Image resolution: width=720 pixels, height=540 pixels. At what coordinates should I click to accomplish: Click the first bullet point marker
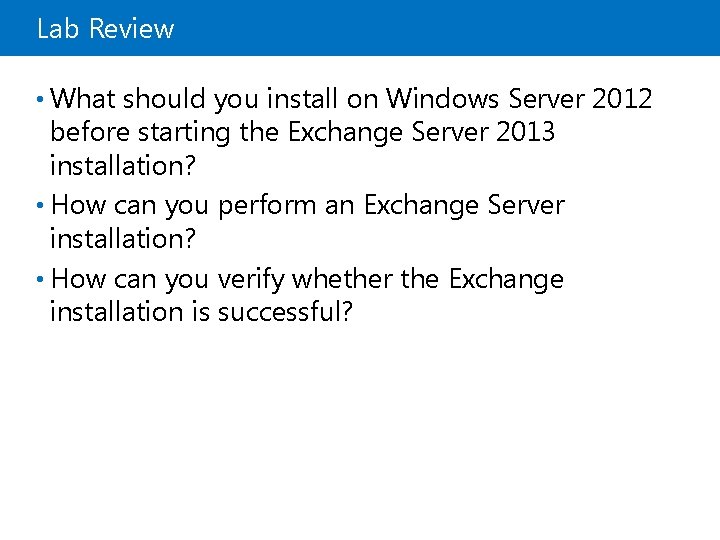(41, 99)
